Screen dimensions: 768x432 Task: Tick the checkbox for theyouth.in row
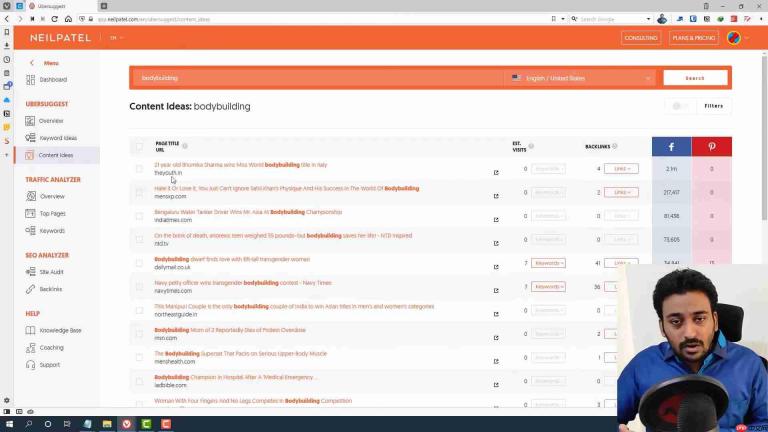tap(139, 168)
